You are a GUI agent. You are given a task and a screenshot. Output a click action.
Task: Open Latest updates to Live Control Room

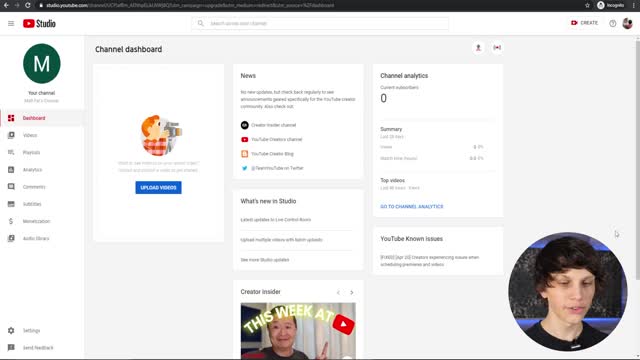tap(276, 220)
